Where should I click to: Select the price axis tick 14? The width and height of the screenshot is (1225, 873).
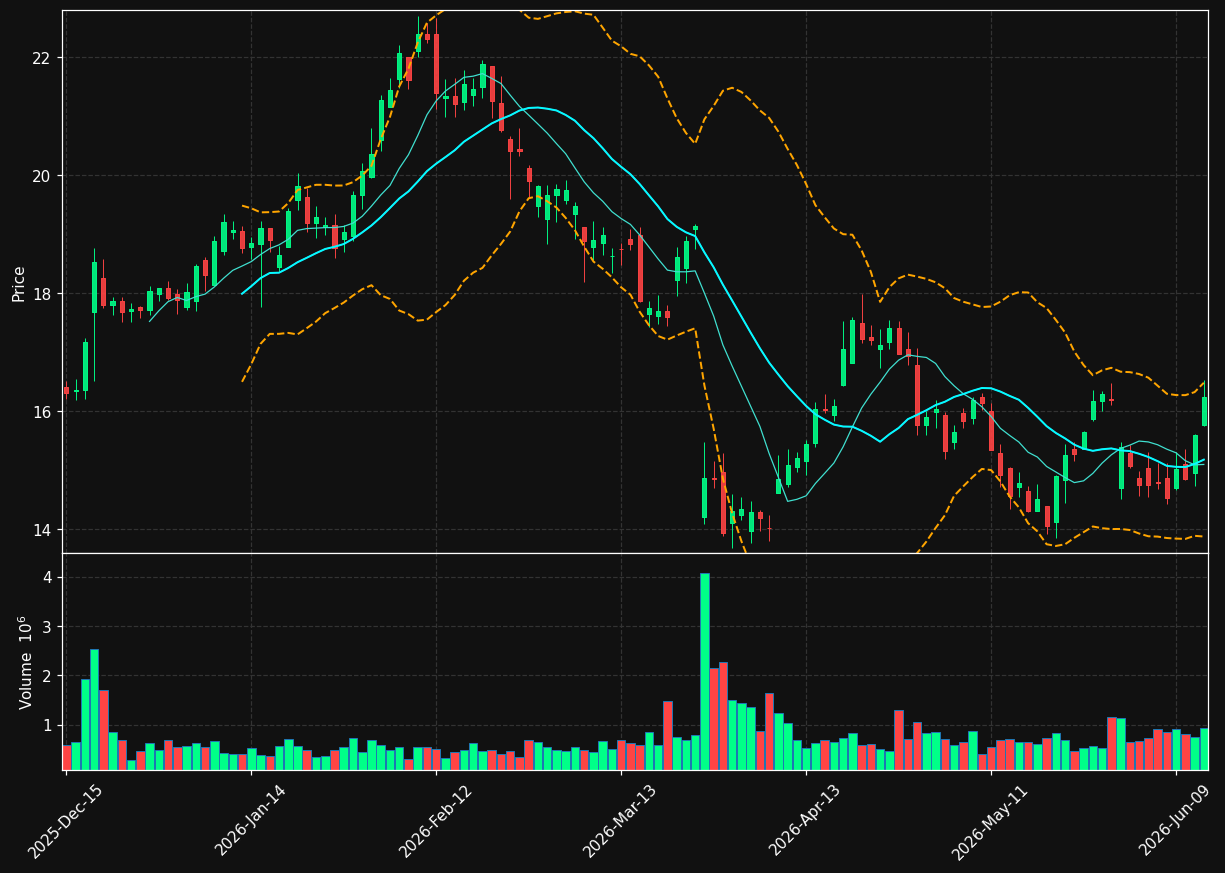click(x=40, y=530)
